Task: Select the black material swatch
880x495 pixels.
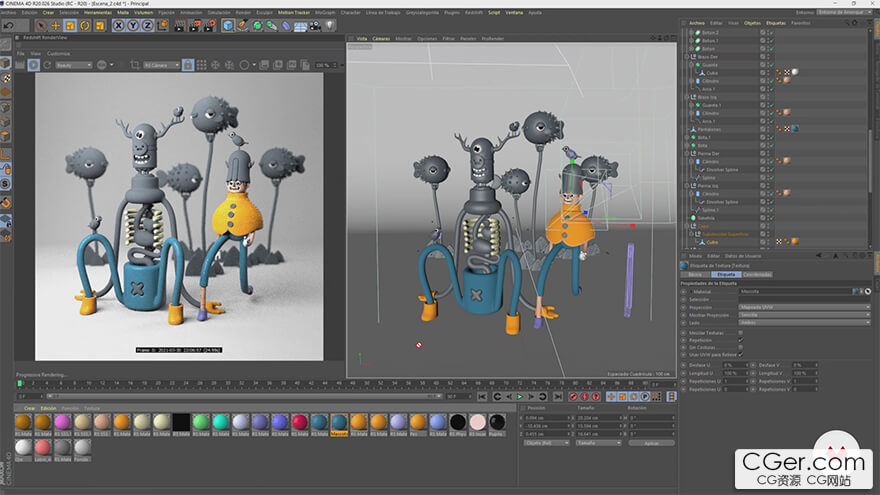Action: [181, 422]
